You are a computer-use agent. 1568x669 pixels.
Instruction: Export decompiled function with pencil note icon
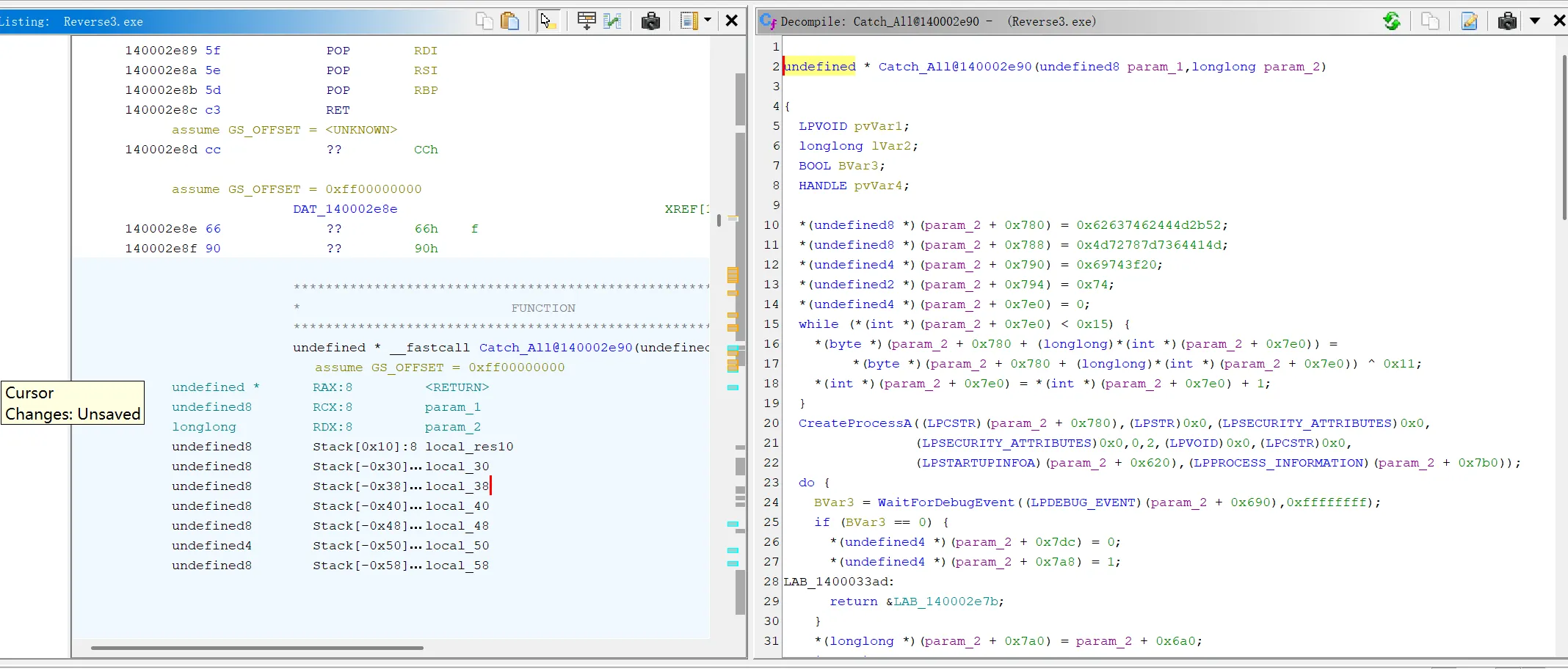pyautogui.click(x=1469, y=21)
